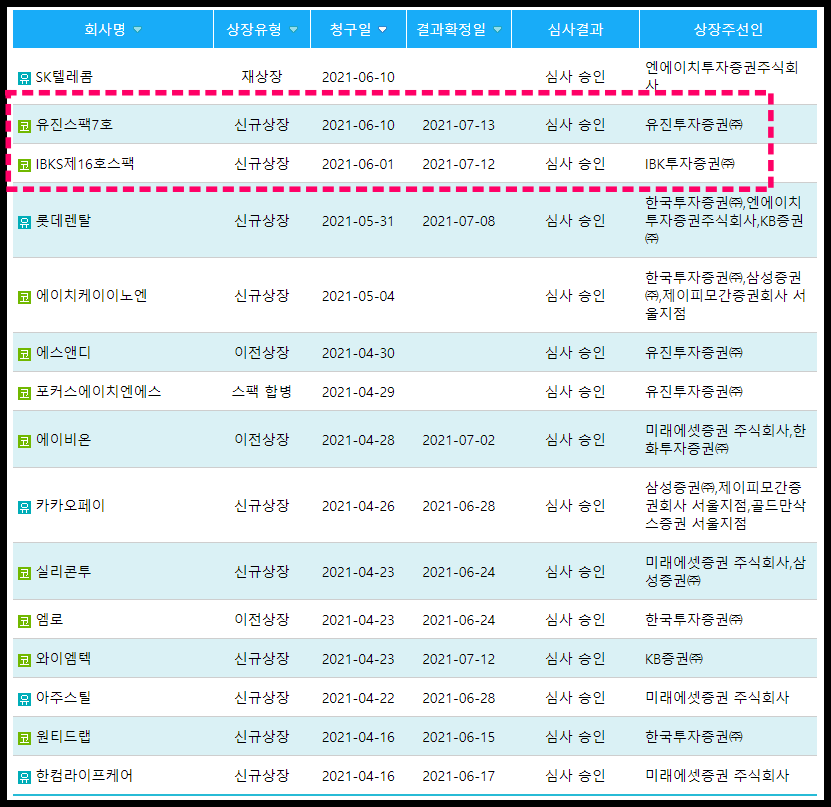
Task: Select the 2021-06-15 result date
Action: (458, 738)
